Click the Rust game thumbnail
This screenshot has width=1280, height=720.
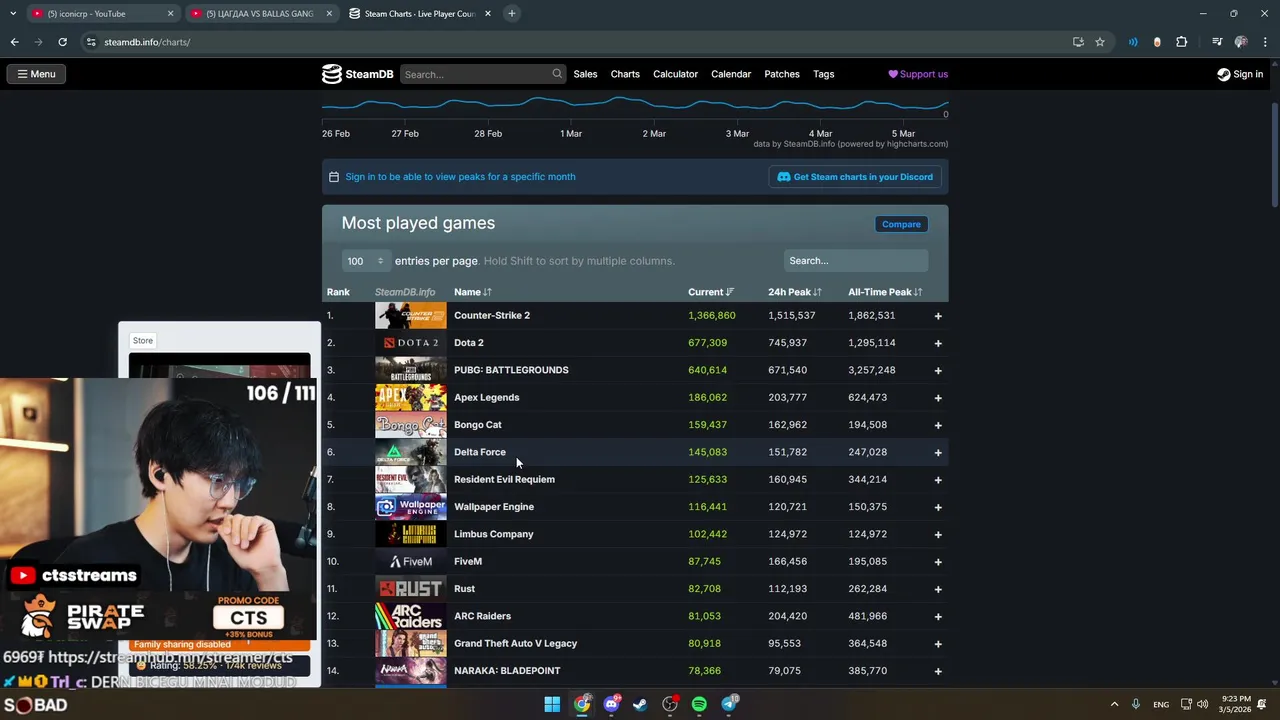(x=410, y=589)
